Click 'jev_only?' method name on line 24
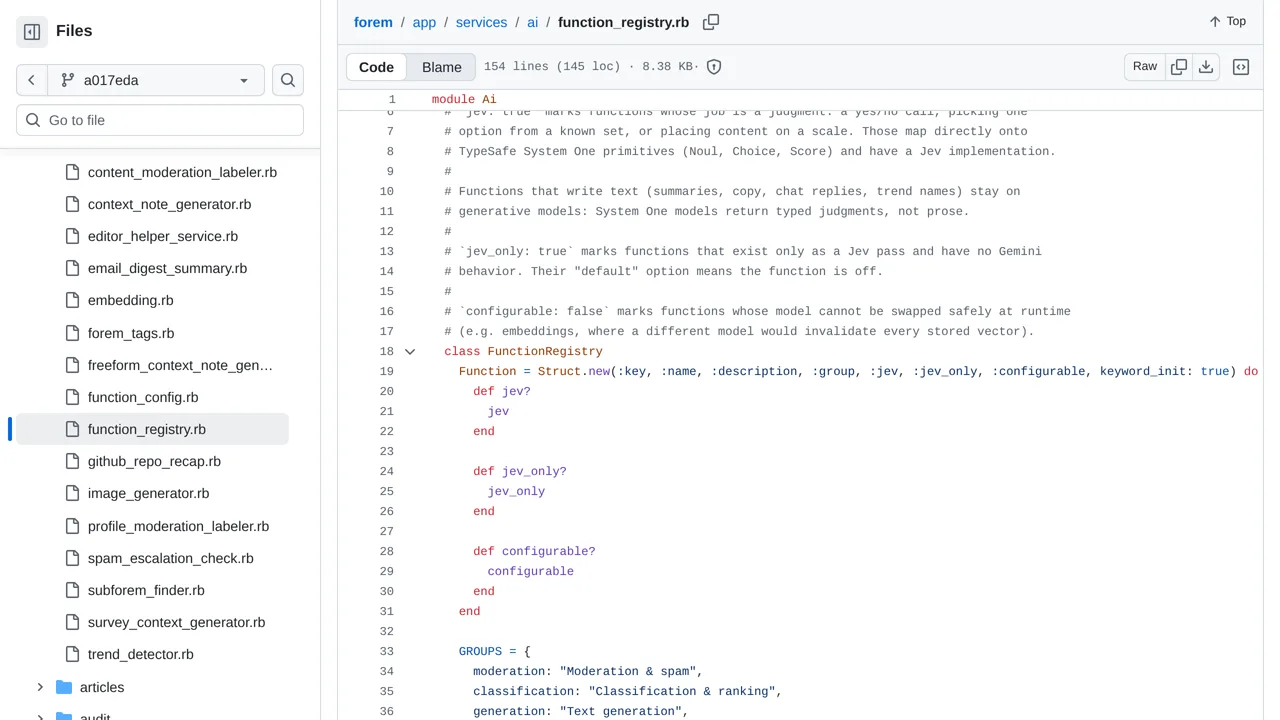The height and width of the screenshot is (720, 1280). (x=534, y=471)
